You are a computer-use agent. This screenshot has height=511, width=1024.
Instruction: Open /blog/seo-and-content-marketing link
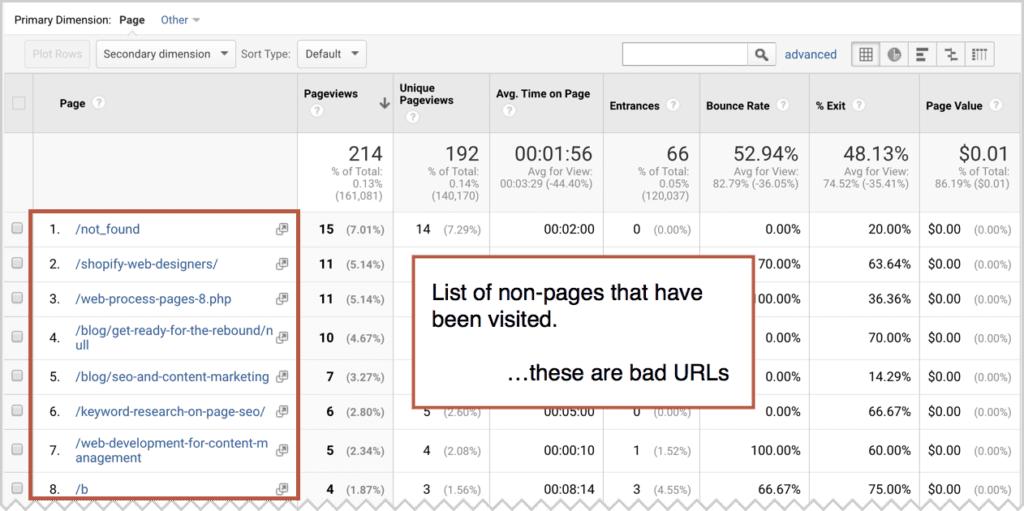tap(172, 377)
